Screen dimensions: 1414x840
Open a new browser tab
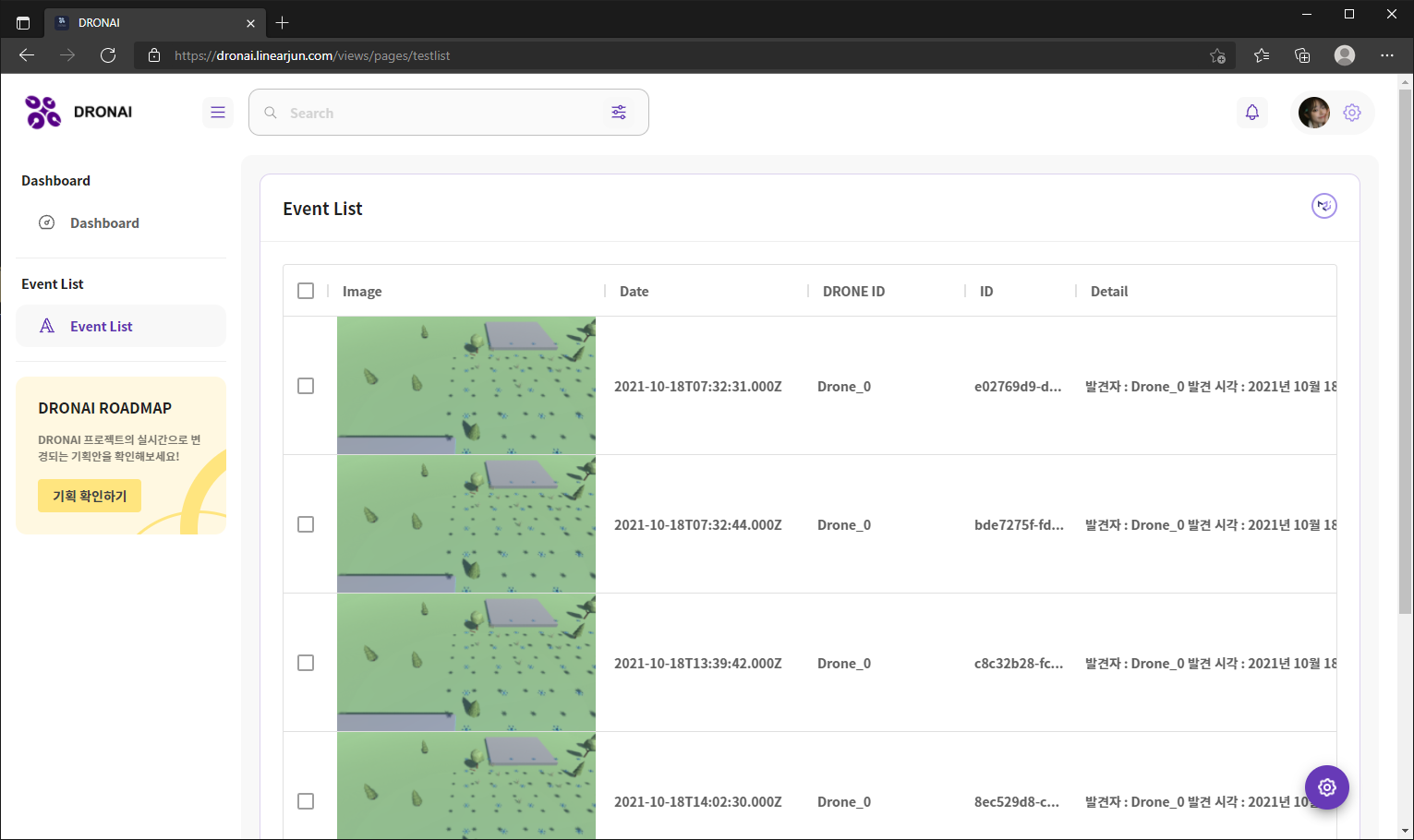click(x=283, y=22)
